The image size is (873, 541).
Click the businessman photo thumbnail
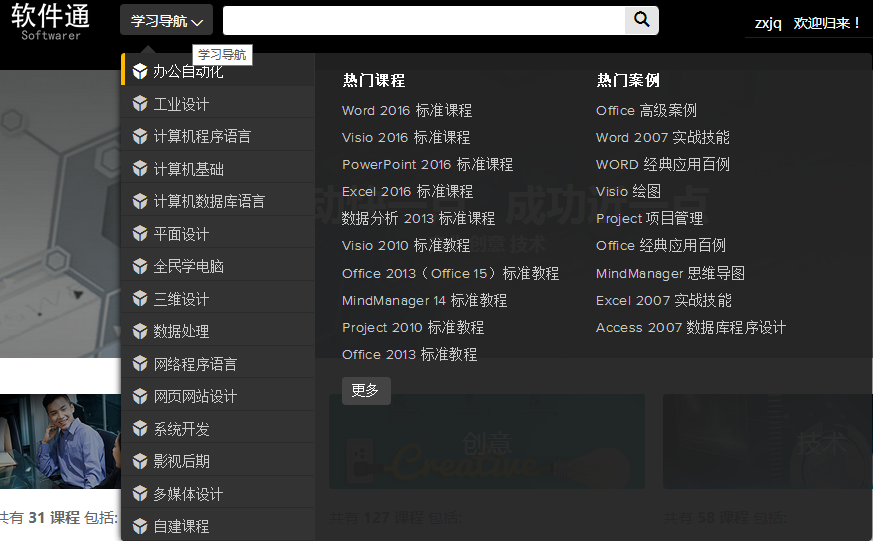click(60, 441)
